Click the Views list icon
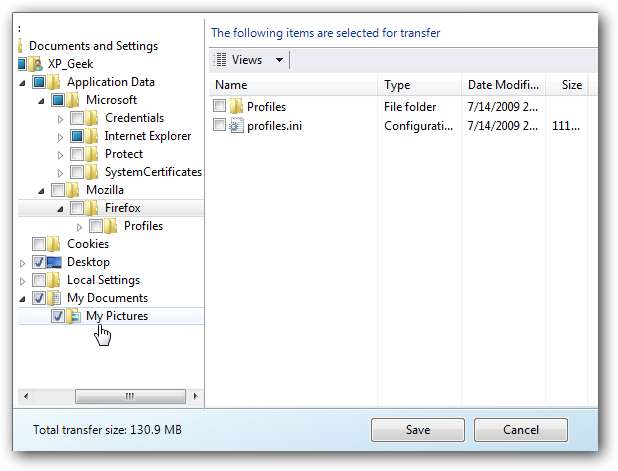Image resolution: width=618 pixels, height=471 pixels. (221, 60)
